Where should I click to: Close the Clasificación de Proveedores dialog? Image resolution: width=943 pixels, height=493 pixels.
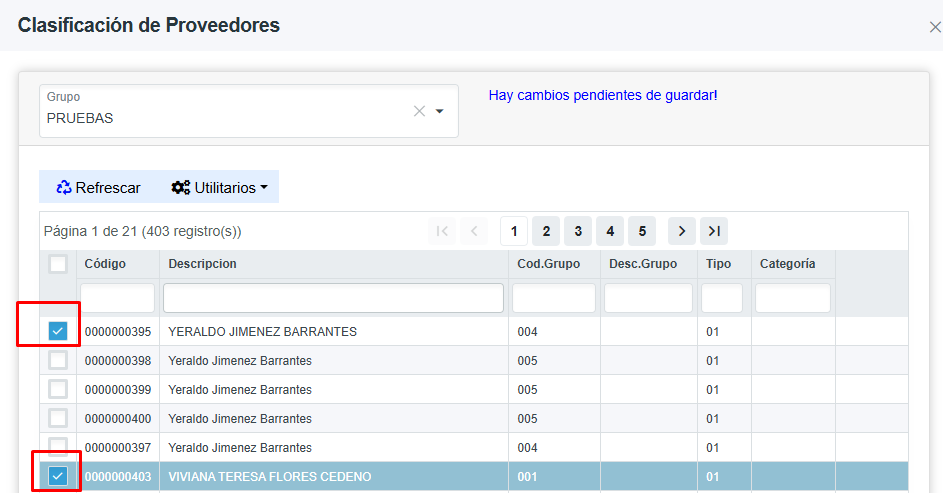coord(934,27)
